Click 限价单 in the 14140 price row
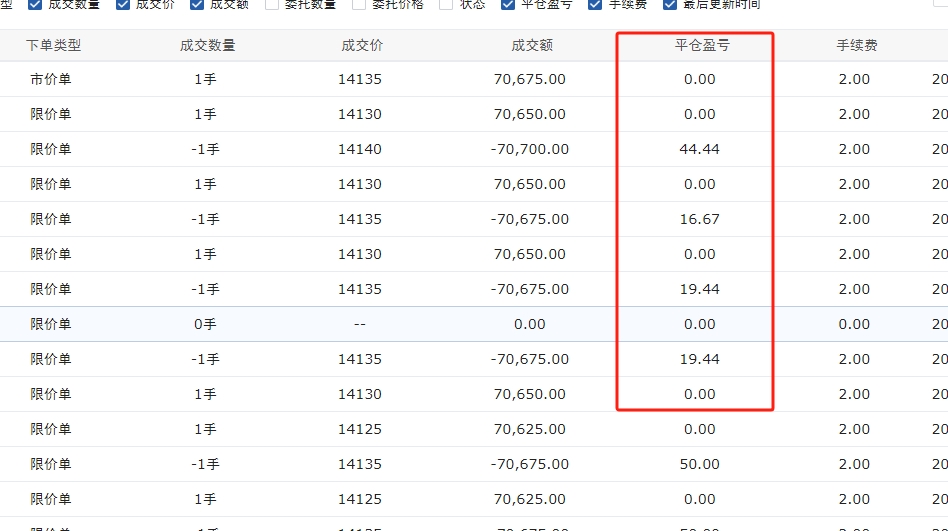948x531 pixels. (51, 149)
